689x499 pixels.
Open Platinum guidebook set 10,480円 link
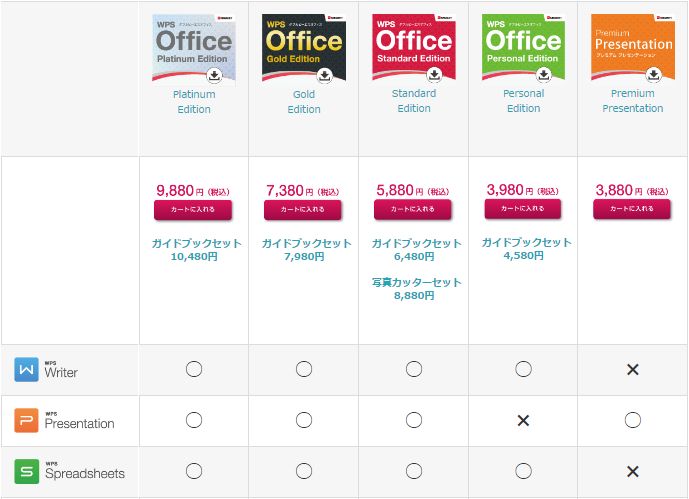pyautogui.click(x=196, y=250)
